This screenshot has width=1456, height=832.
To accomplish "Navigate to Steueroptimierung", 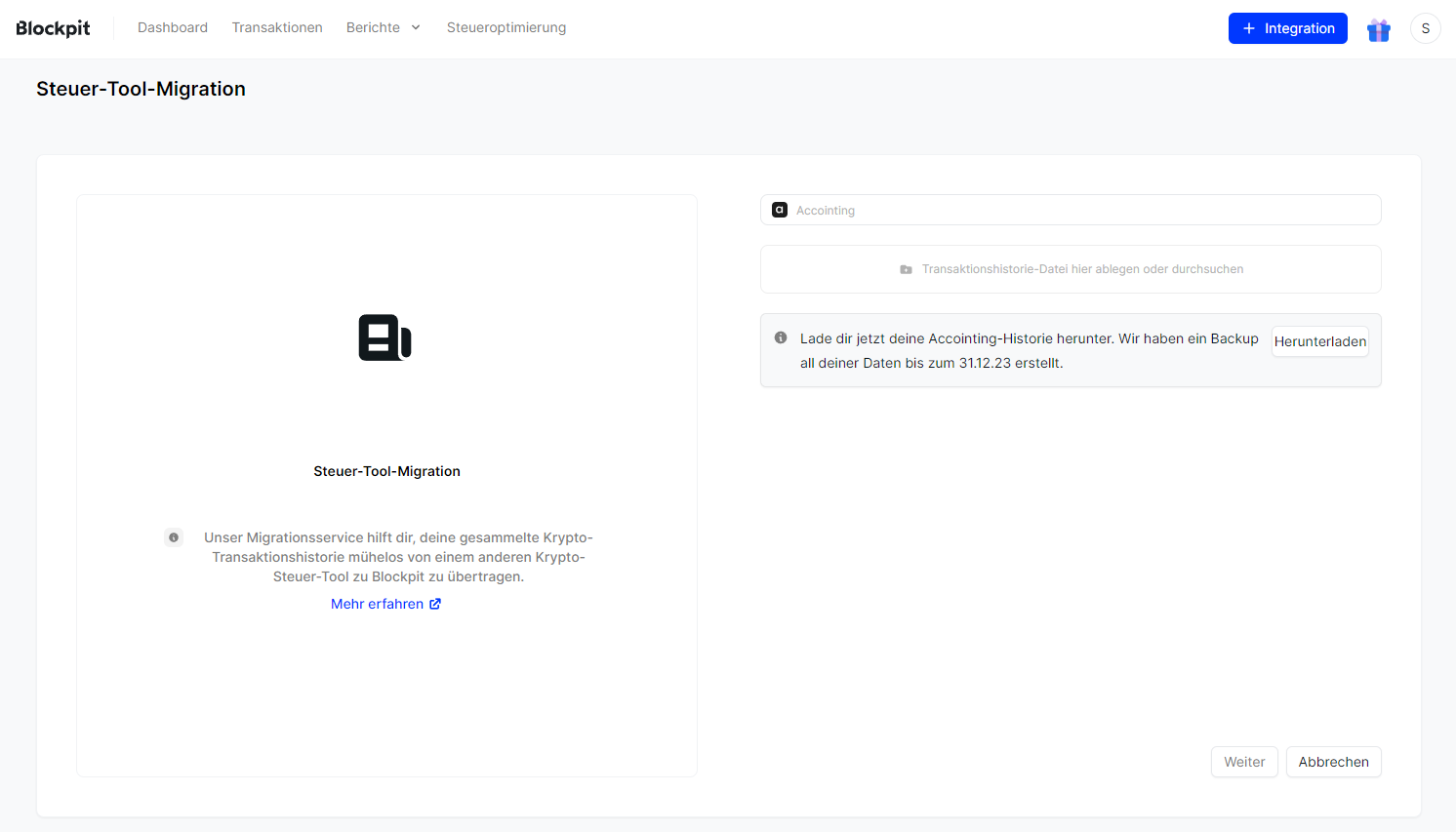I will 506,27.
